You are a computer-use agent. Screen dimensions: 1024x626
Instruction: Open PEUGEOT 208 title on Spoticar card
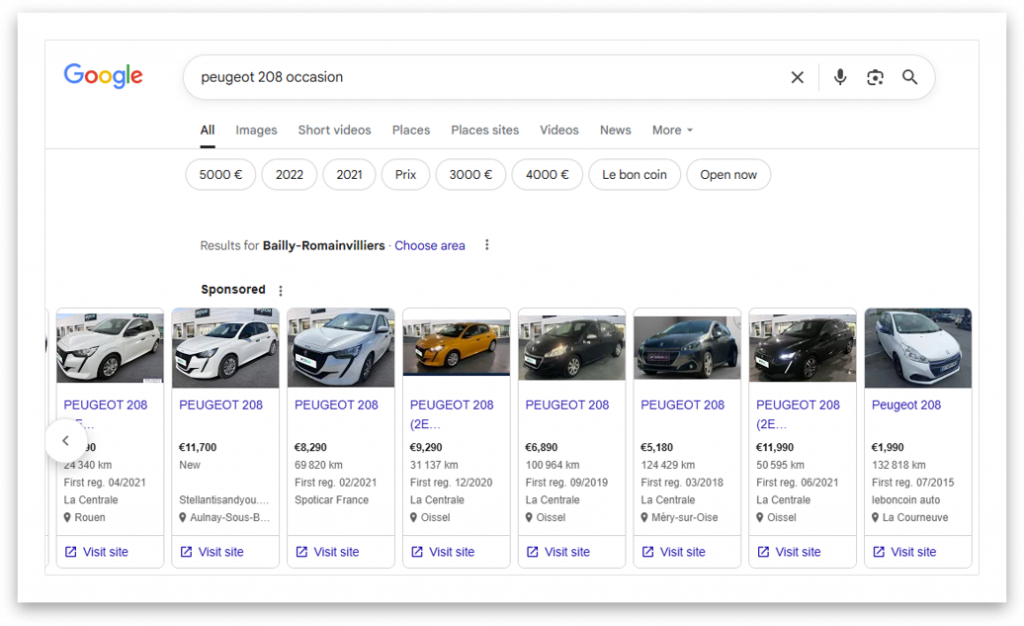click(336, 405)
